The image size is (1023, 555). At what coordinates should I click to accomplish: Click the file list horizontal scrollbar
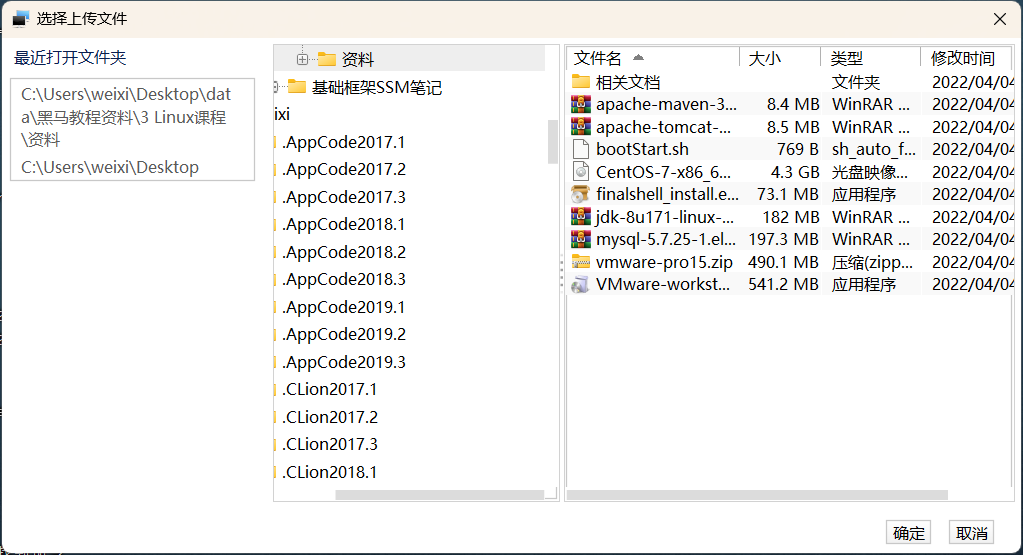click(x=757, y=495)
